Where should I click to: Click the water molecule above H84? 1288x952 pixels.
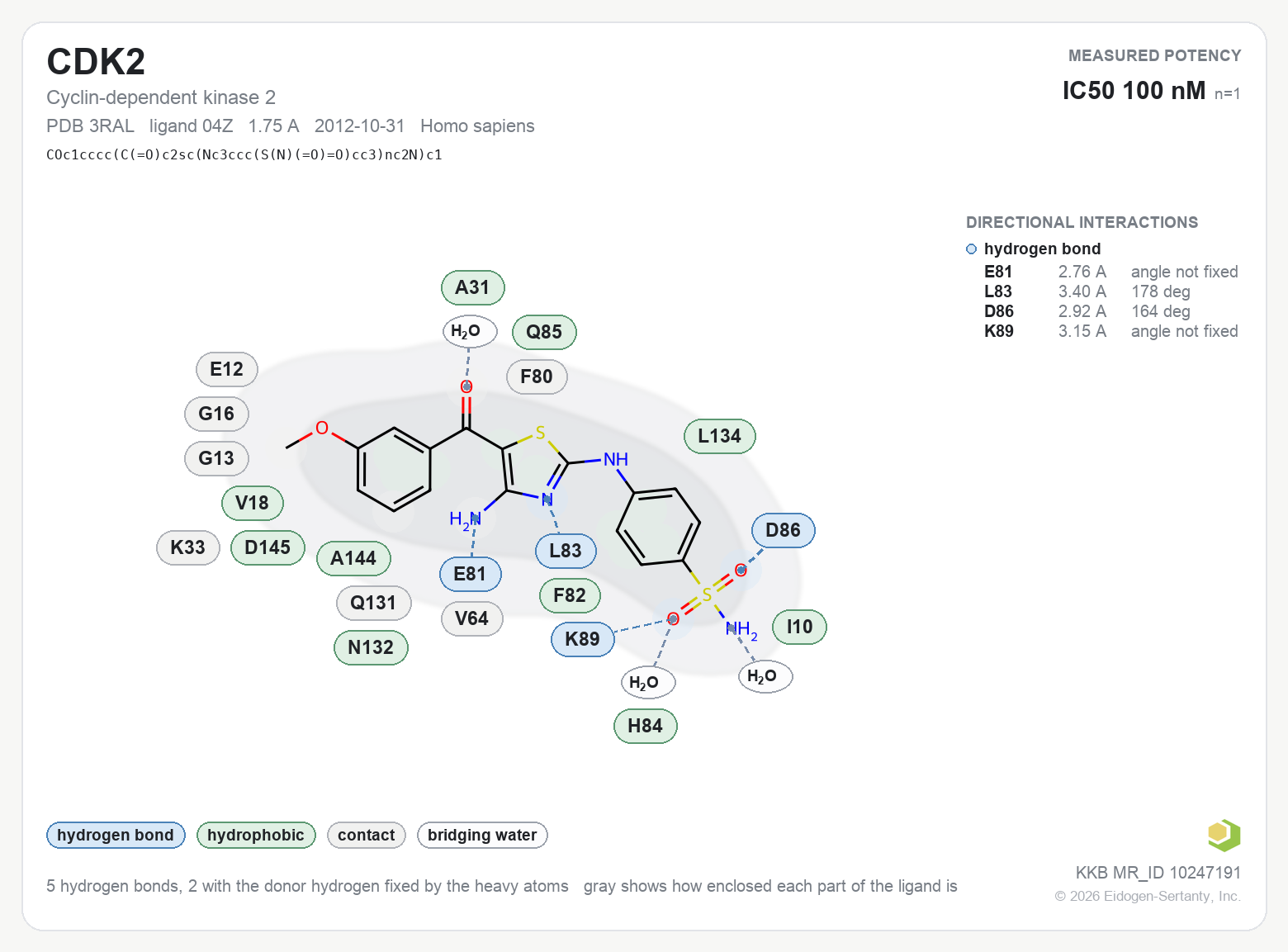point(648,683)
